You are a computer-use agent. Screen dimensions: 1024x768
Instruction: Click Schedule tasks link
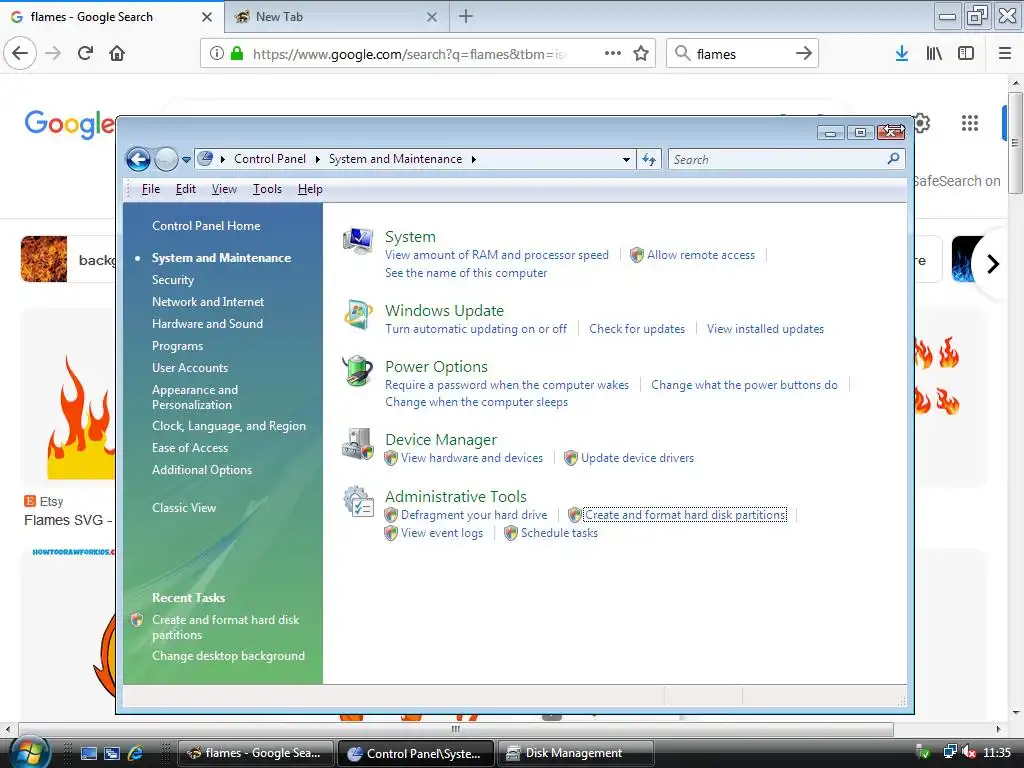[559, 533]
